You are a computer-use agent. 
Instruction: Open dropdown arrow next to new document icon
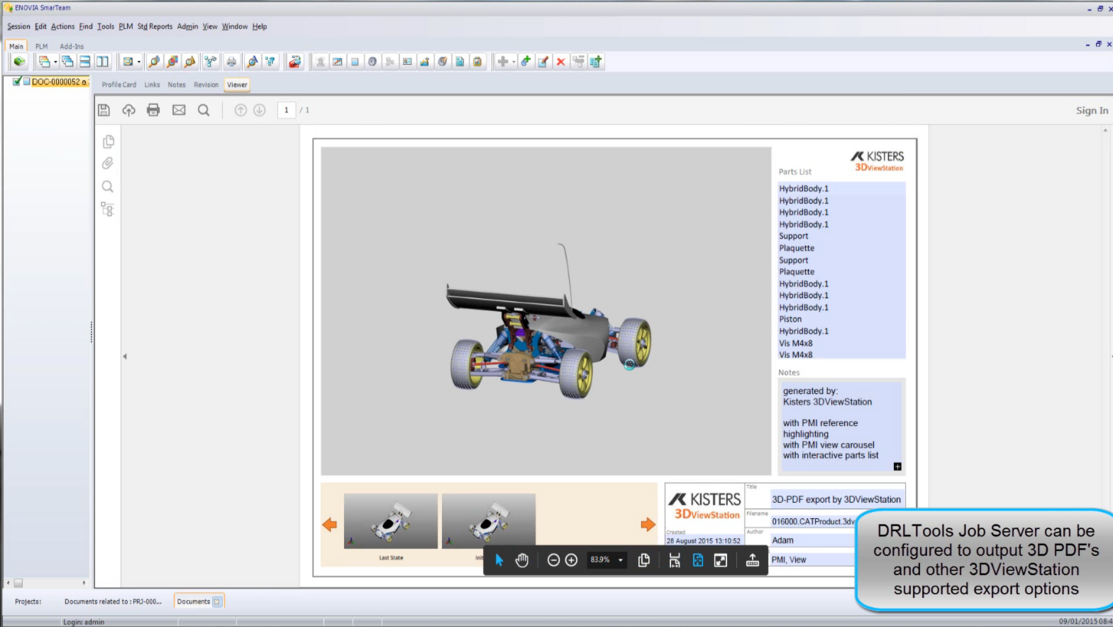[55, 62]
